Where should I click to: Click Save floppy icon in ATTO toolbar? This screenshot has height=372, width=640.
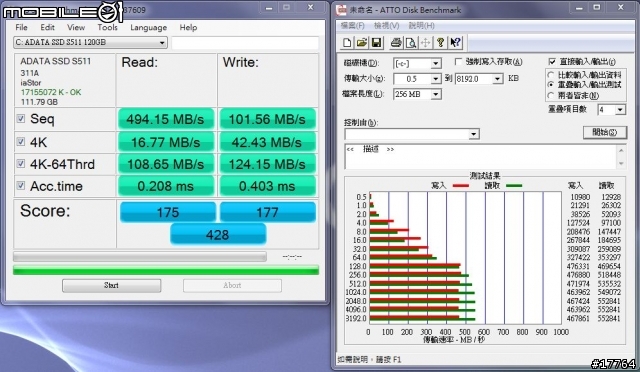point(376,42)
